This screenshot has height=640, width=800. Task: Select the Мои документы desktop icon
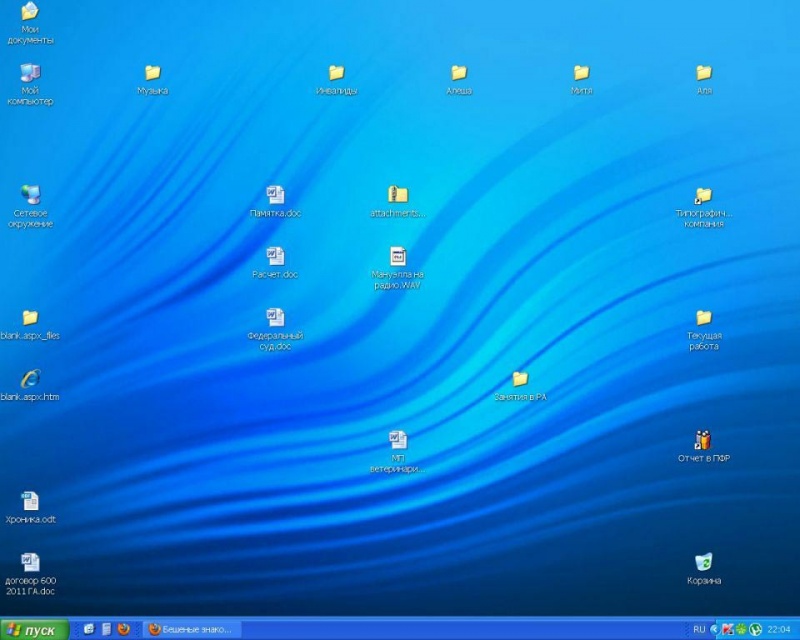point(30,13)
